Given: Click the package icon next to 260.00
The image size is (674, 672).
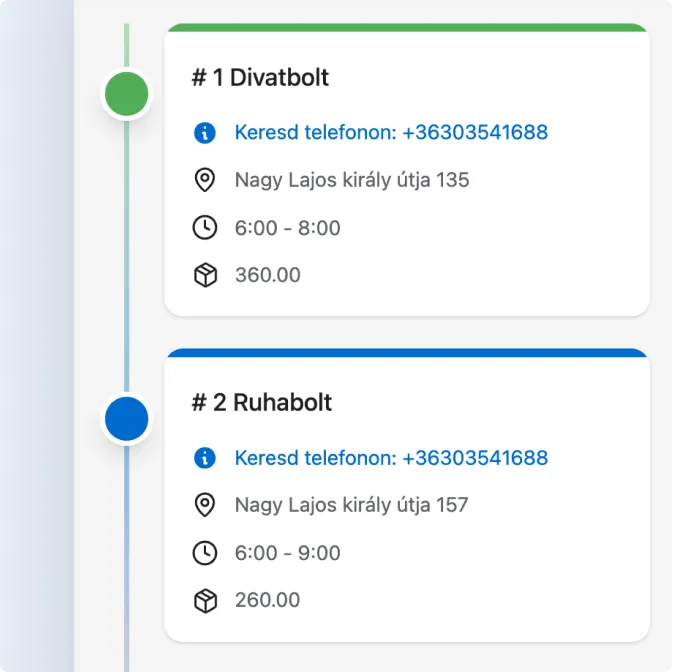Looking at the screenshot, I should click(x=205, y=601).
